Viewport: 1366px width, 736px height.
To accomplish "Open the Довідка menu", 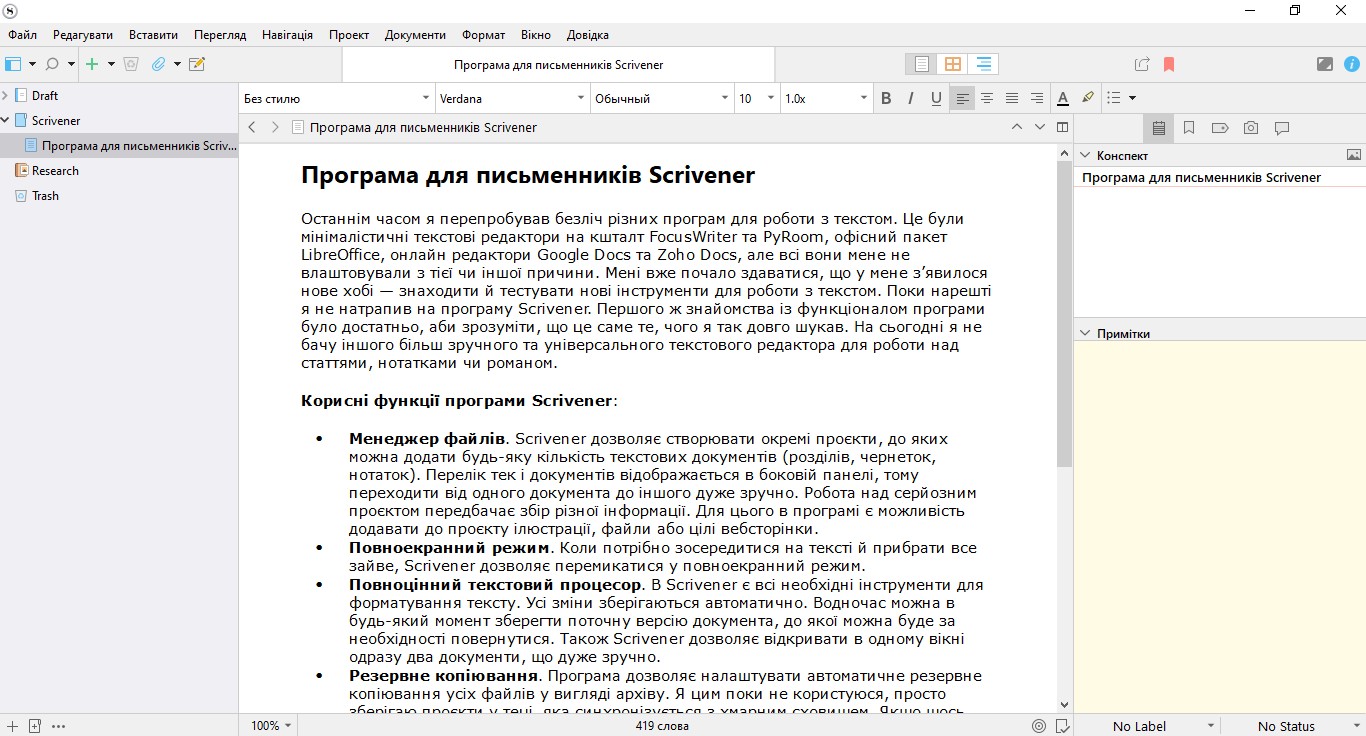I will (588, 35).
